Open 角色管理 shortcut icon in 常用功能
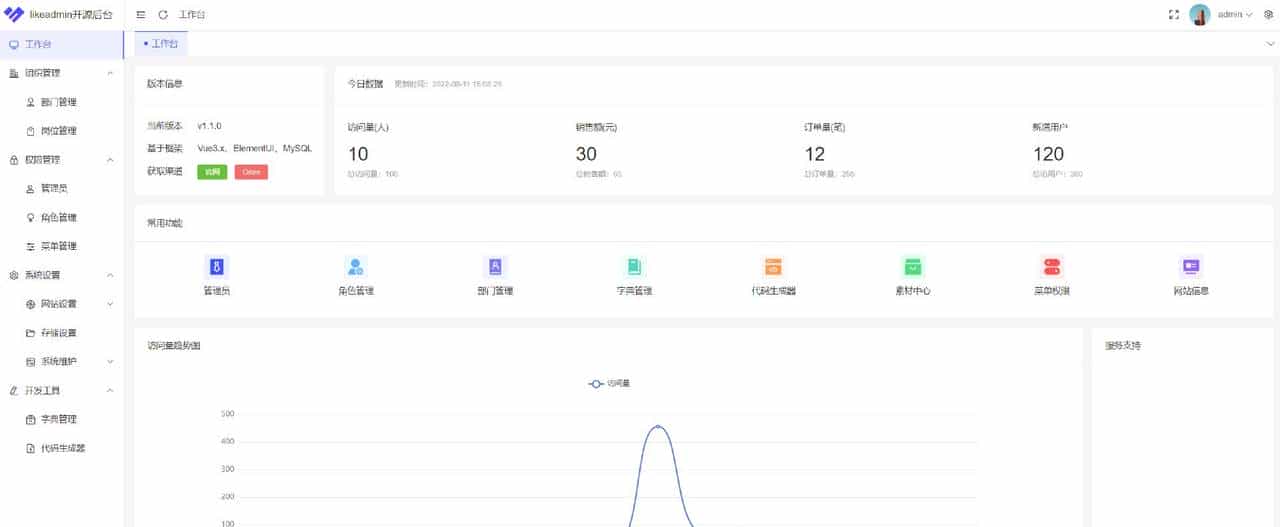1280x527 pixels. pyautogui.click(x=355, y=267)
